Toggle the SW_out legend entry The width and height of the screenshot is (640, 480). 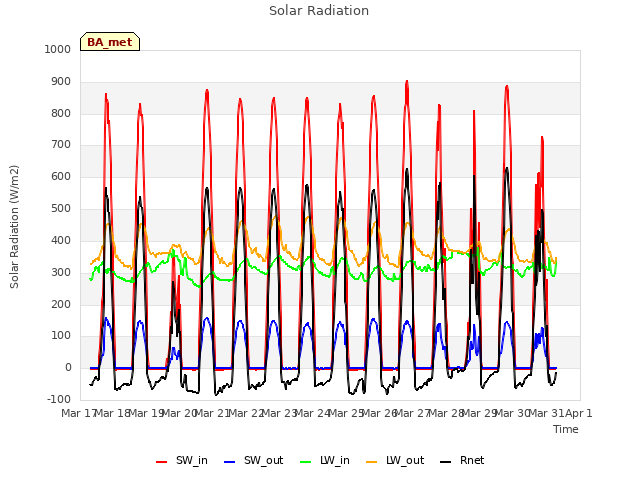(x=253, y=460)
